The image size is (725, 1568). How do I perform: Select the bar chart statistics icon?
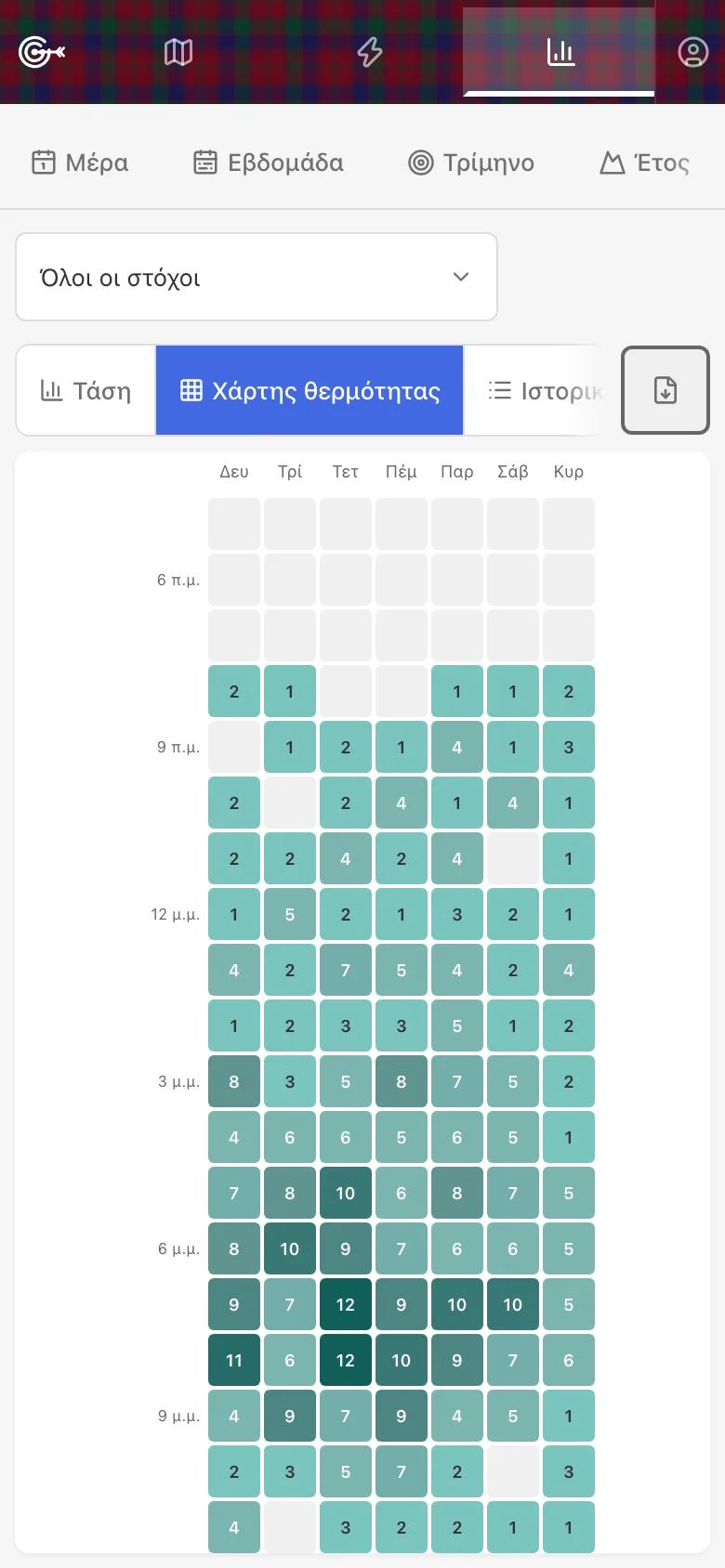pos(560,52)
